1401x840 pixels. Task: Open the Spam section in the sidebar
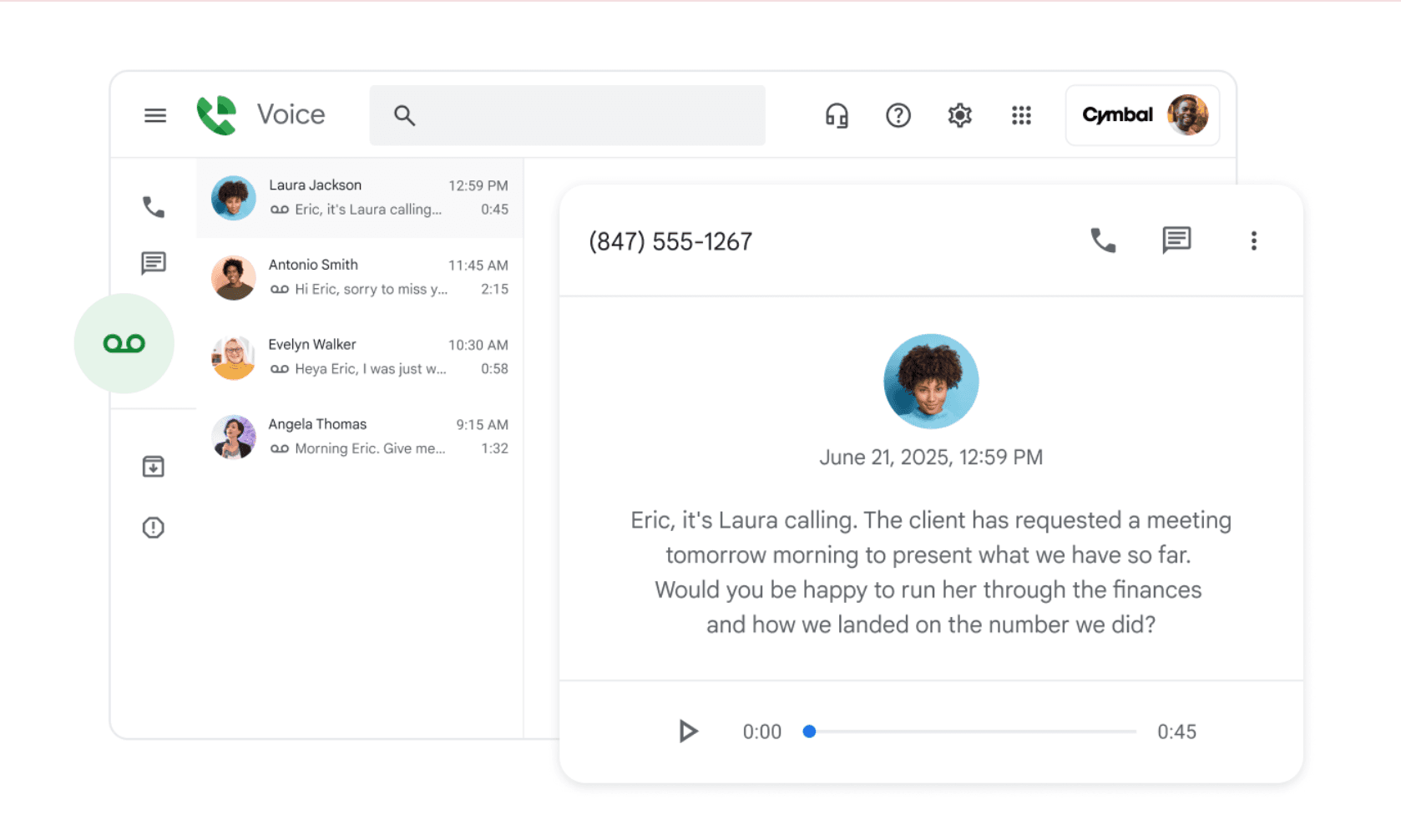click(x=153, y=527)
